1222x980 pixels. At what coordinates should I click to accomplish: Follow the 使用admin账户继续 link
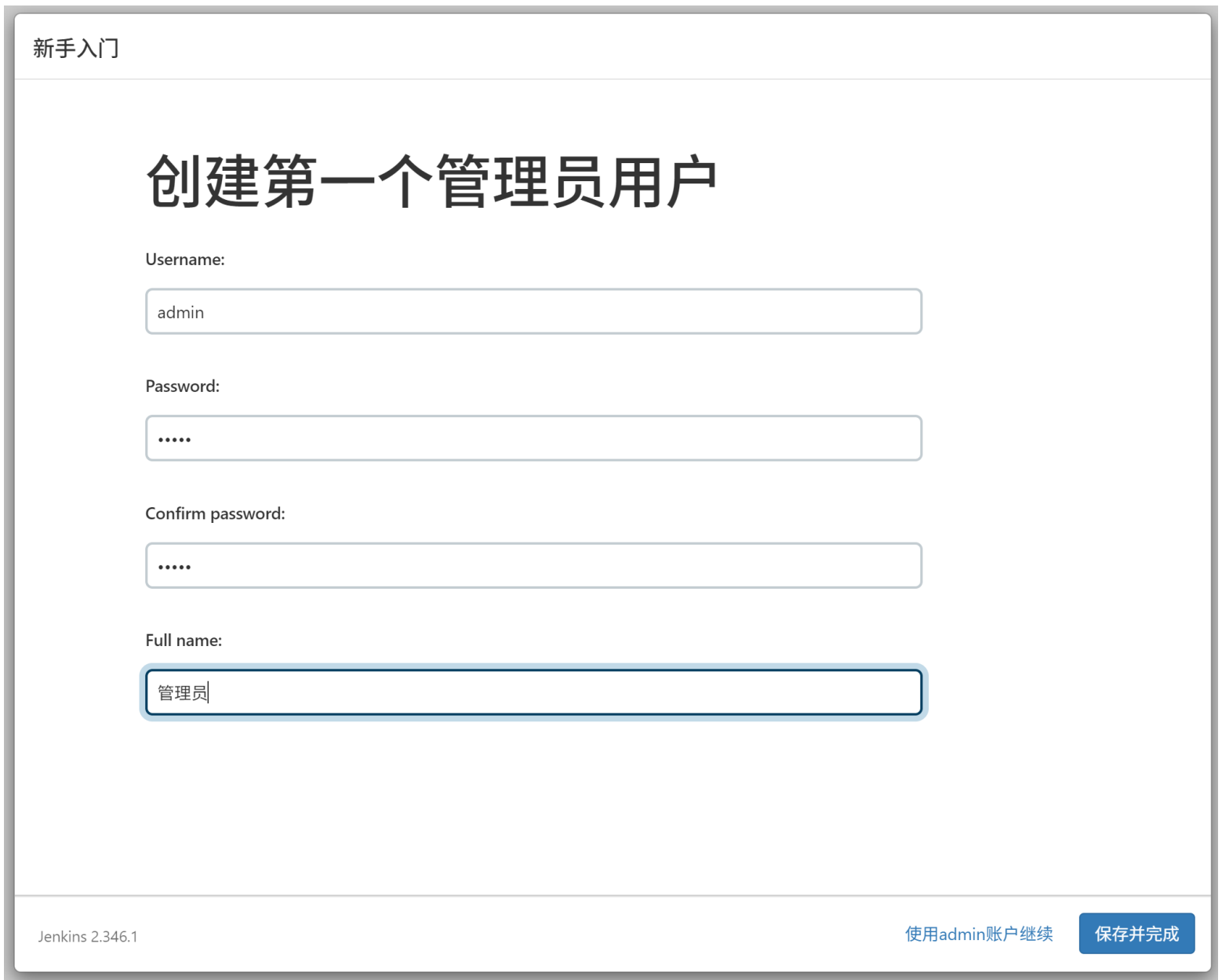[979, 934]
